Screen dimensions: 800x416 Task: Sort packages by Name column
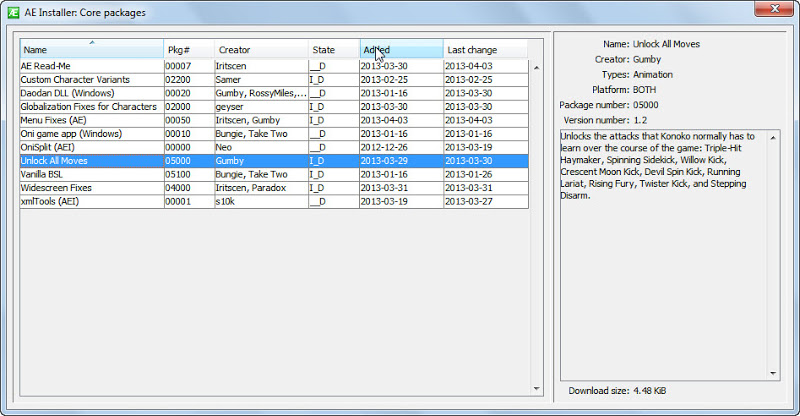point(92,50)
